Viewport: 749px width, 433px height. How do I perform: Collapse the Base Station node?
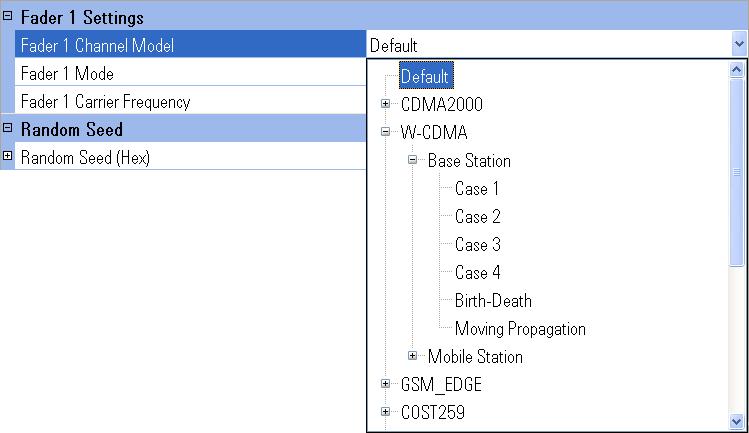413,160
